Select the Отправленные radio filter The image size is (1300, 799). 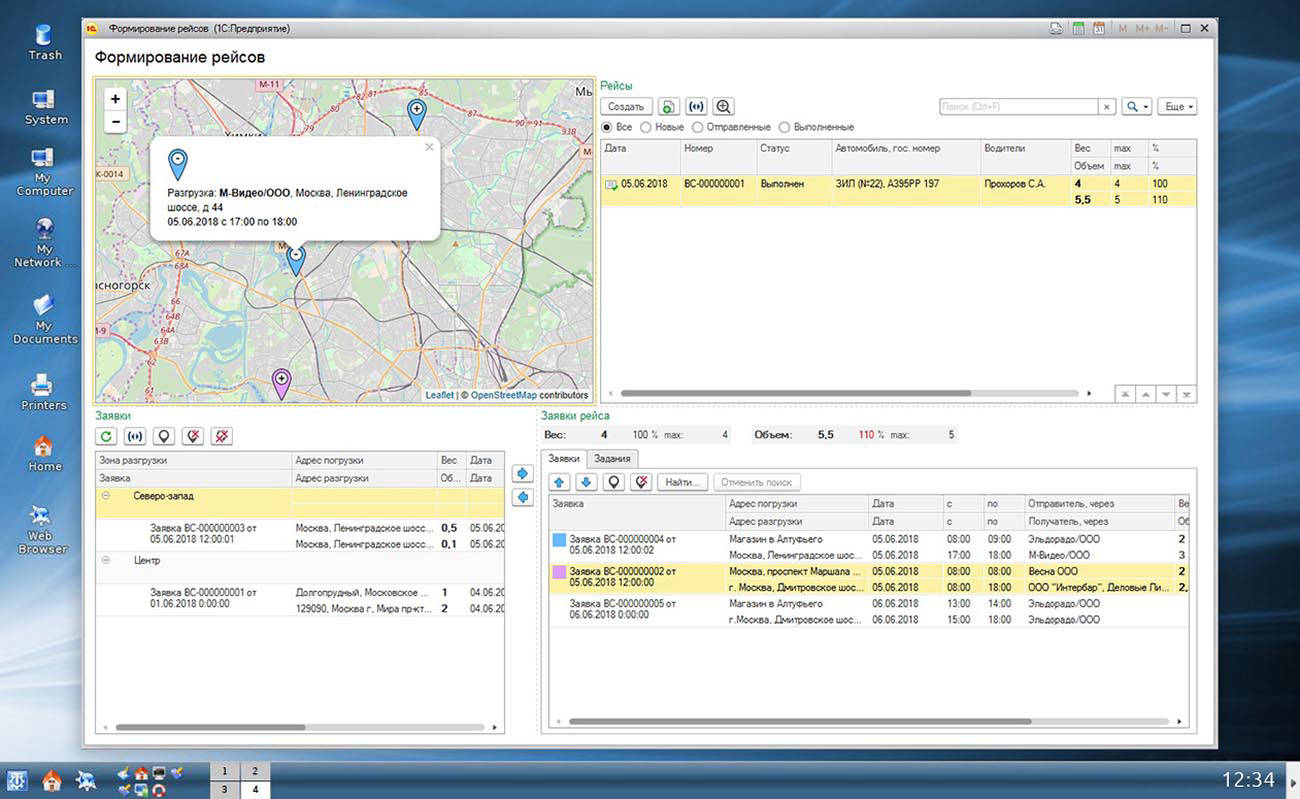(x=697, y=128)
